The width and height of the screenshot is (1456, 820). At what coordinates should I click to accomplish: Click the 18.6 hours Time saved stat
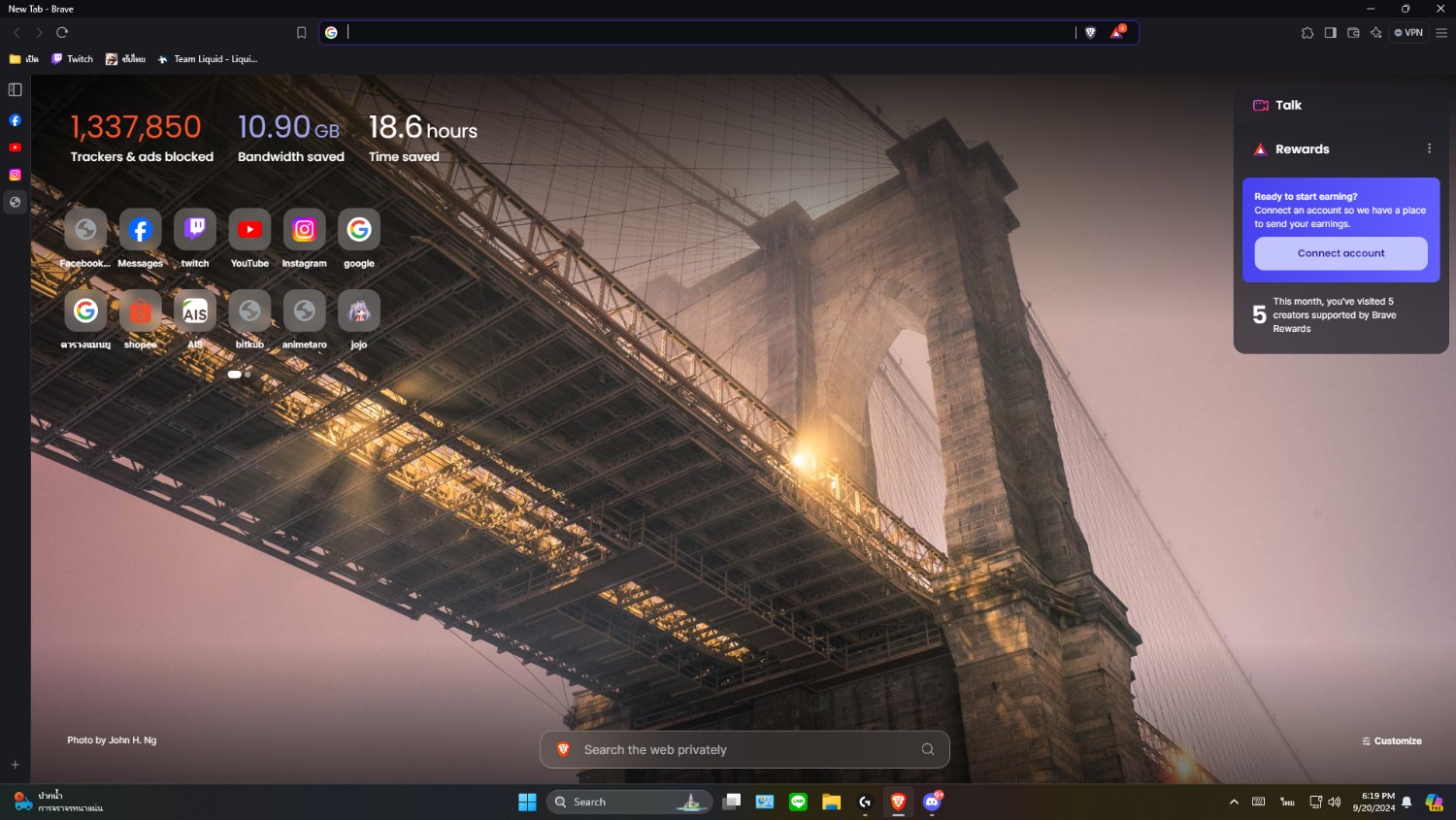pyautogui.click(x=422, y=138)
